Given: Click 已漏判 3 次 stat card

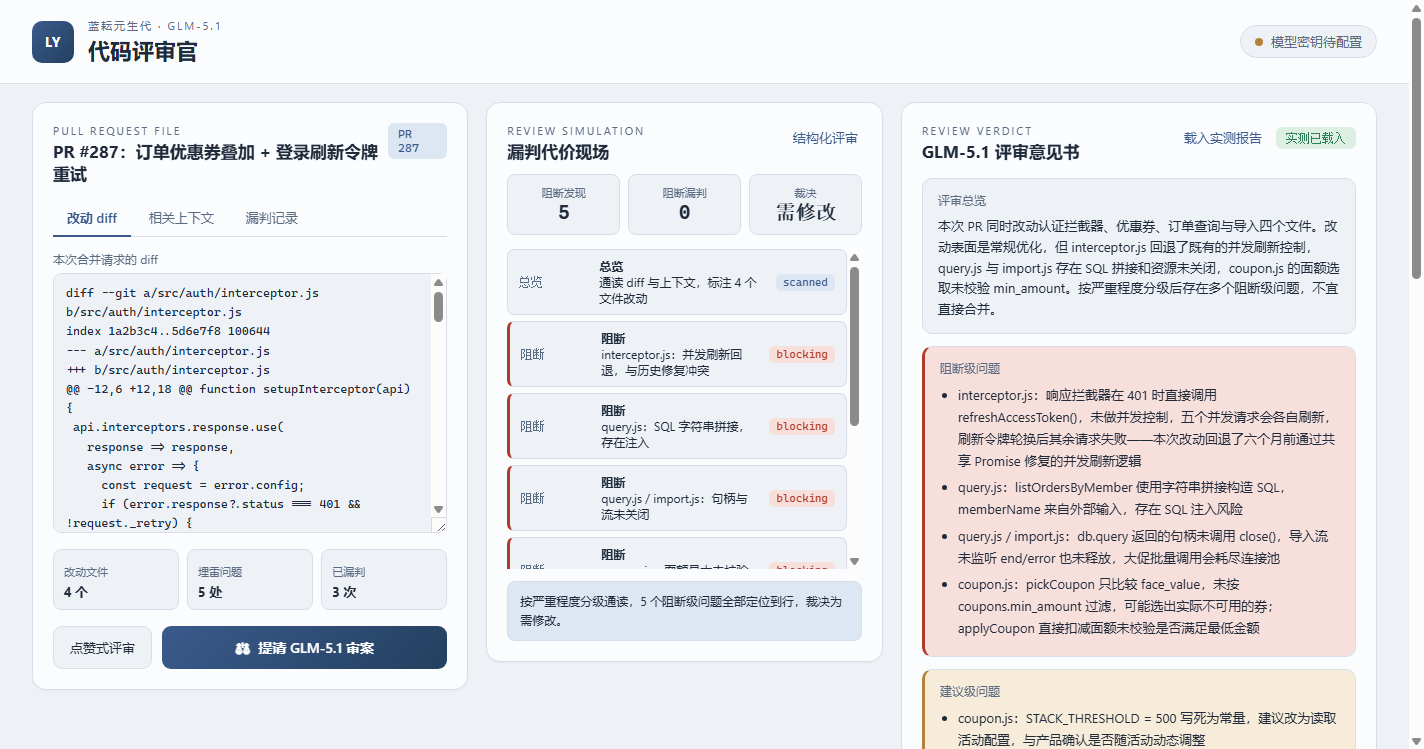Looking at the screenshot, I should 384,580.
